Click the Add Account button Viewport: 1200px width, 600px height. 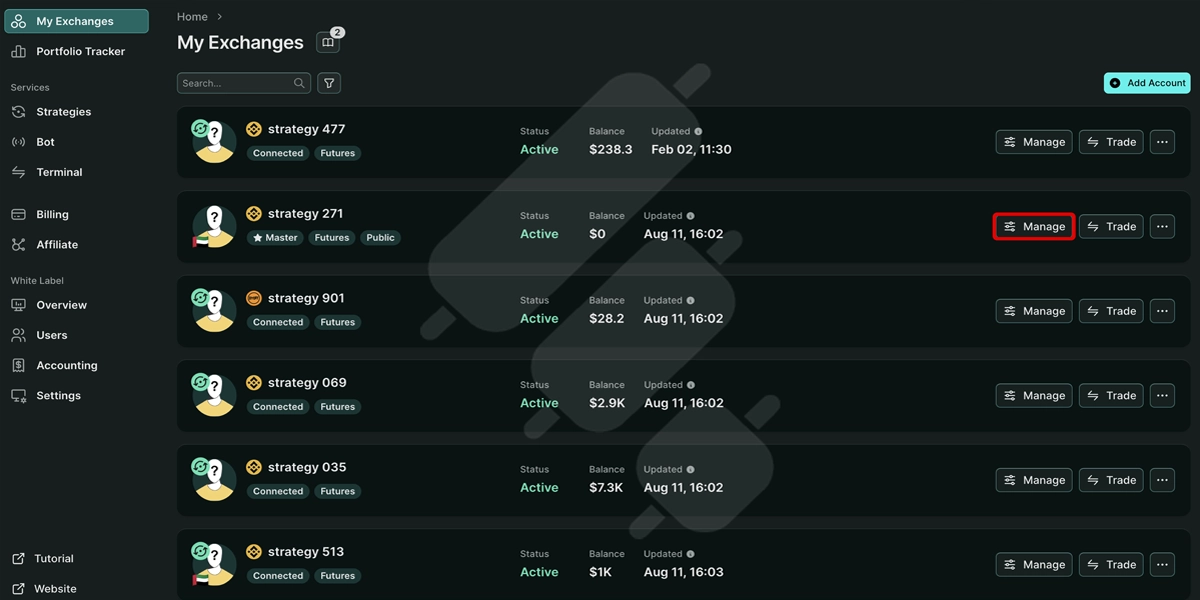click(1147, 83)
